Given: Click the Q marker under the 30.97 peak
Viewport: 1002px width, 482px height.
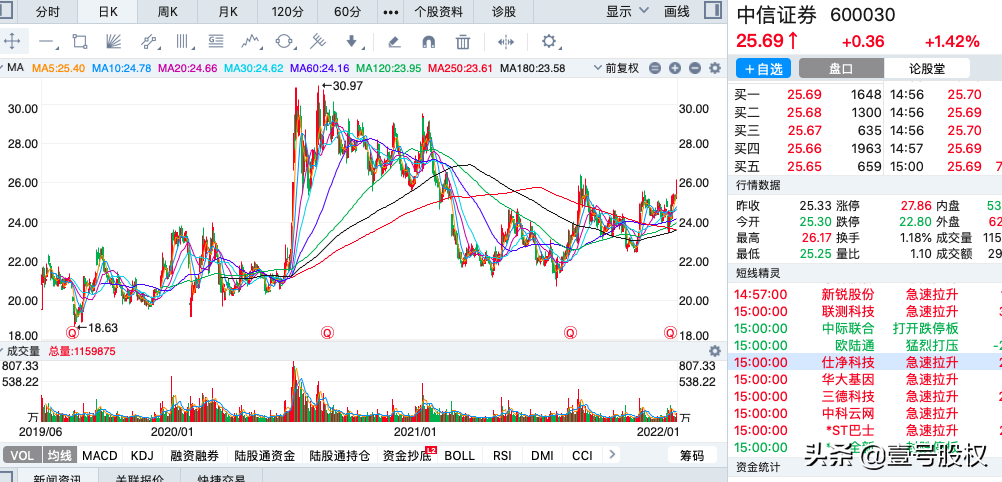Looking at the screenshot, I should [x=327, y=332].
